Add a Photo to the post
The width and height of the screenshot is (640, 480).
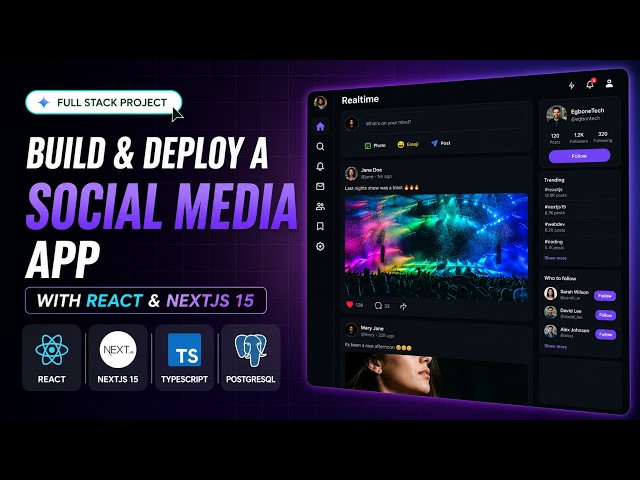[375, 145]
